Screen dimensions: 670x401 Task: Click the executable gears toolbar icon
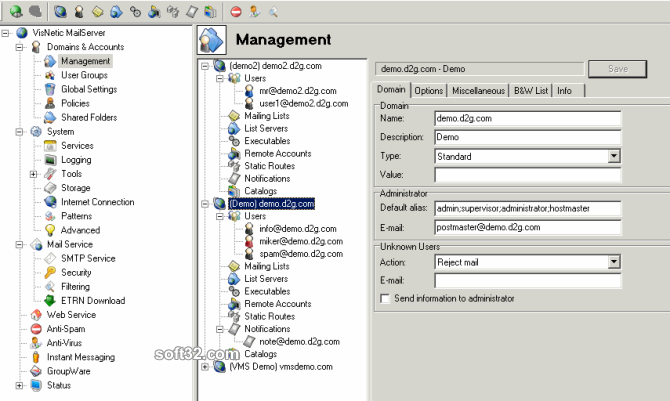(135, 12)
